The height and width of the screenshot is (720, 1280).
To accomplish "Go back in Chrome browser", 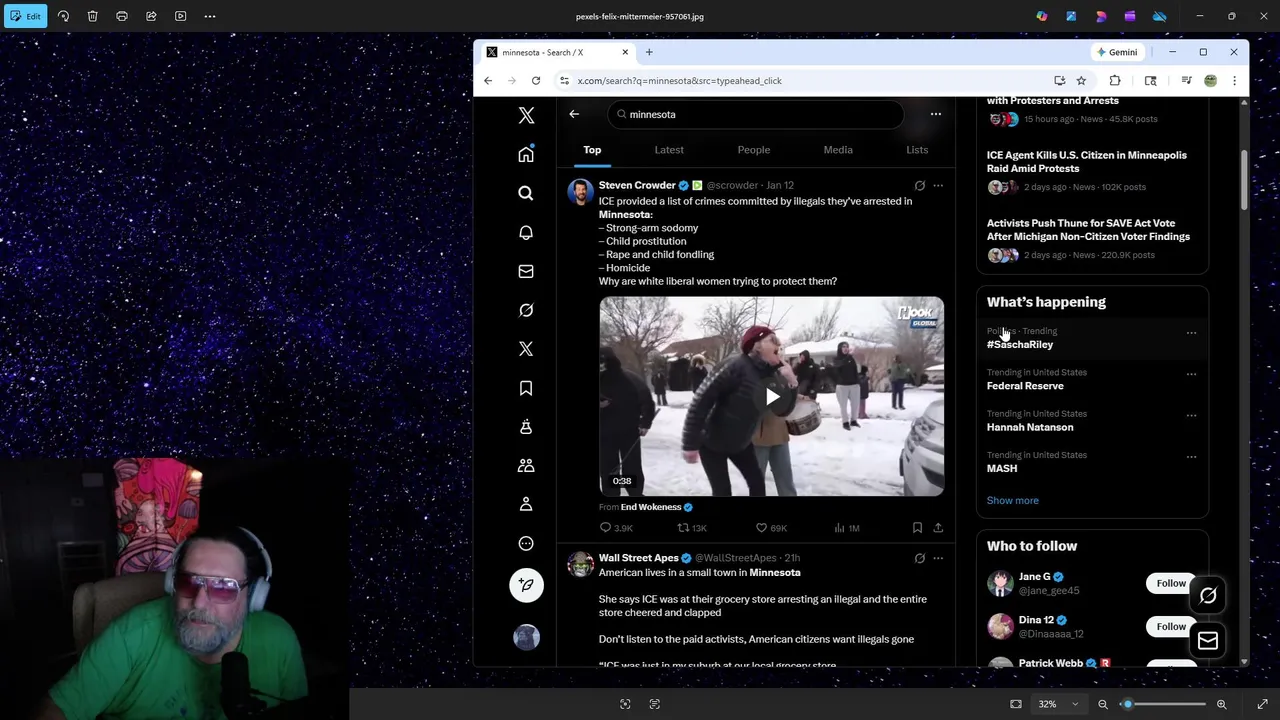I will point(488,81).
